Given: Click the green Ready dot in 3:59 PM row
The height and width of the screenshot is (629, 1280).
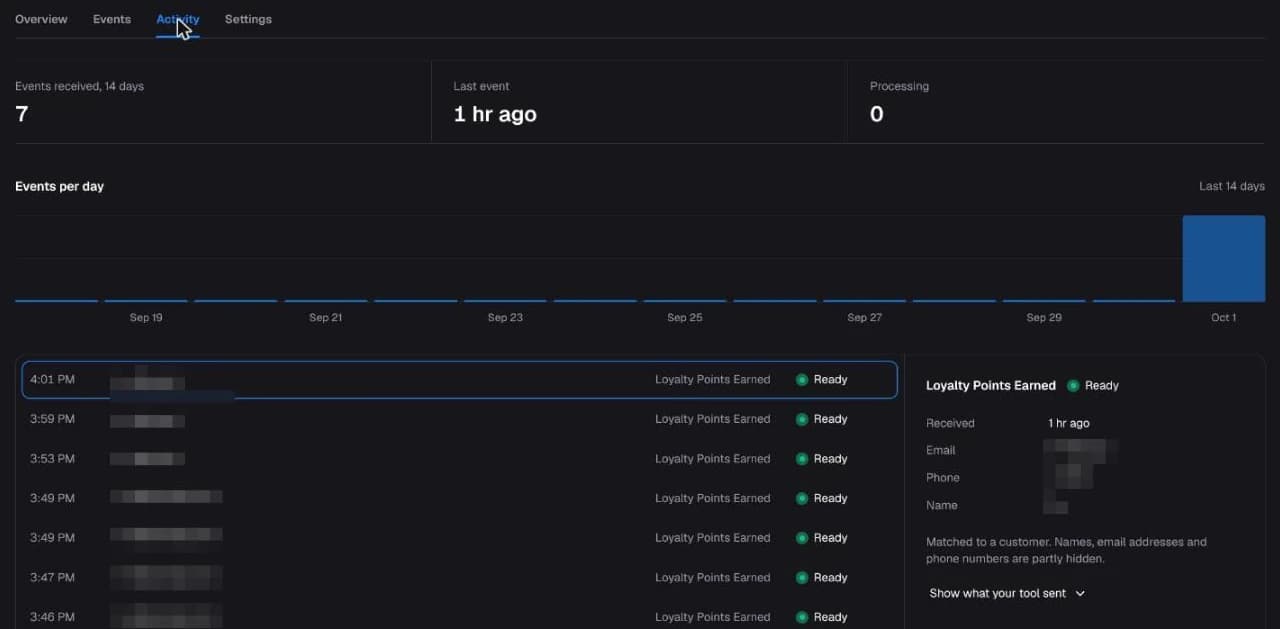Looking at the screenshot, I should click(x=802, y=419).
